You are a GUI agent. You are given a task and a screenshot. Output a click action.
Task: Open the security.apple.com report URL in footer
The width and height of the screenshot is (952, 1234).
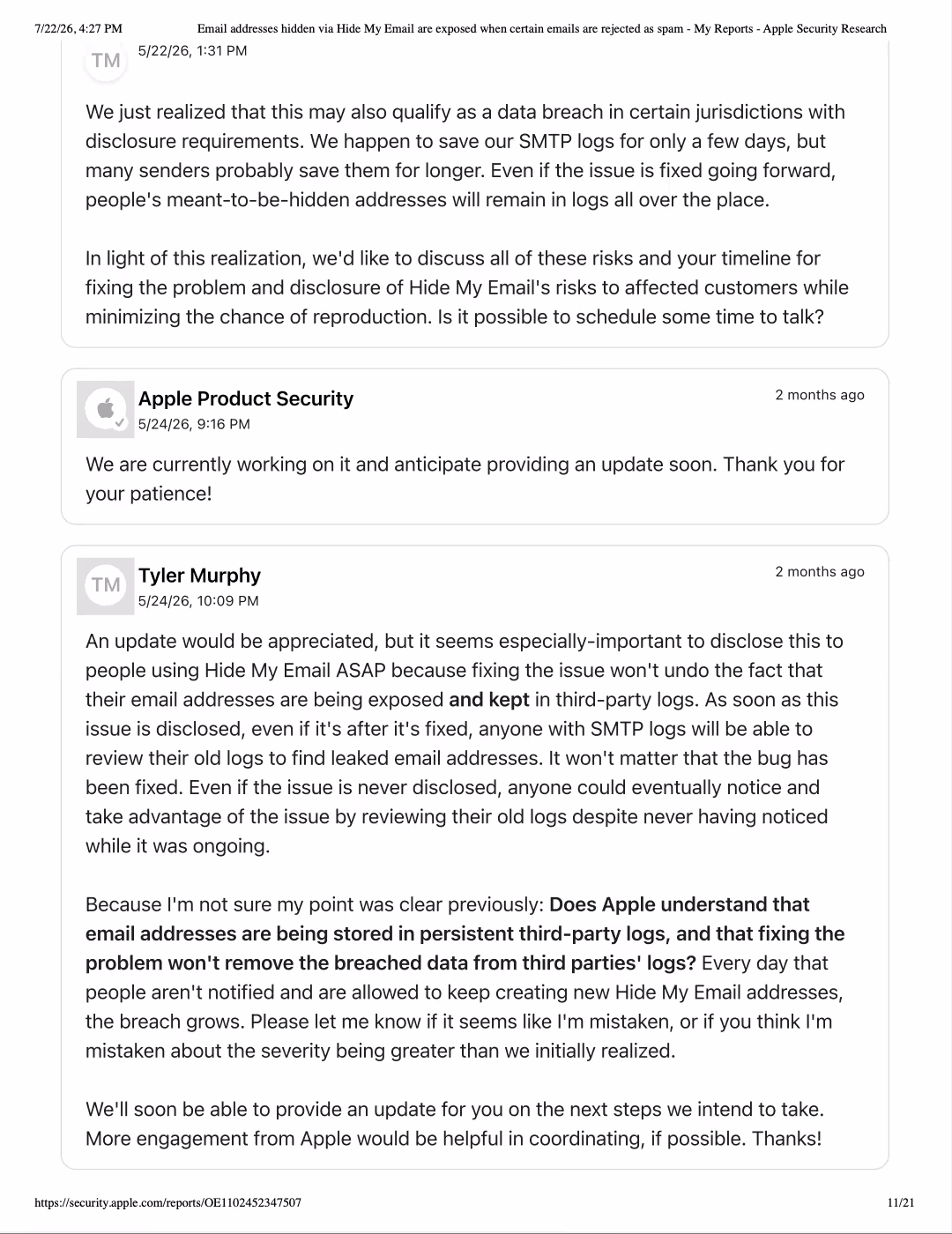[167, 1202]
